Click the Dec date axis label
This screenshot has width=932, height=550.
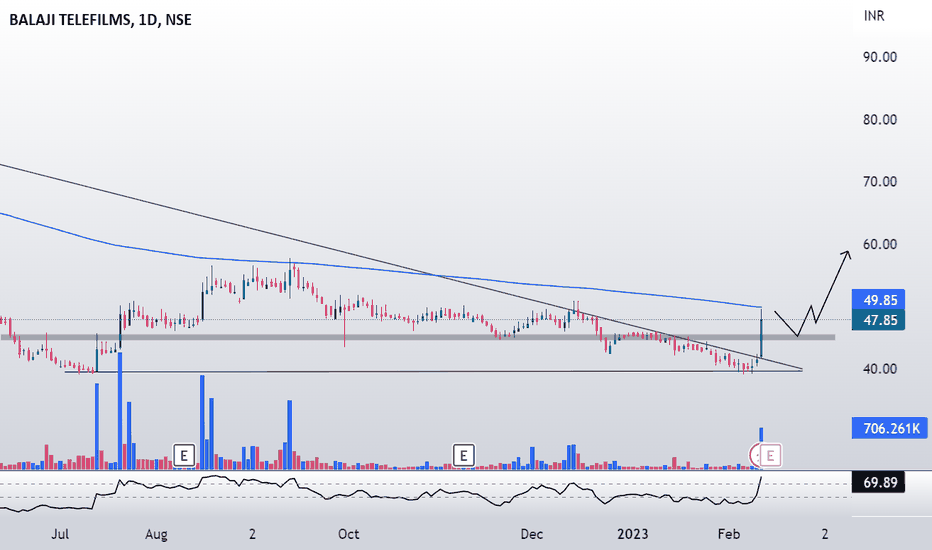(531, 534)
